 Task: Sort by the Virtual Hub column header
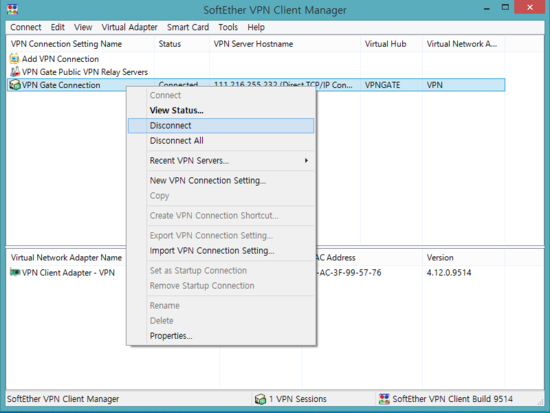coord(391,44)
